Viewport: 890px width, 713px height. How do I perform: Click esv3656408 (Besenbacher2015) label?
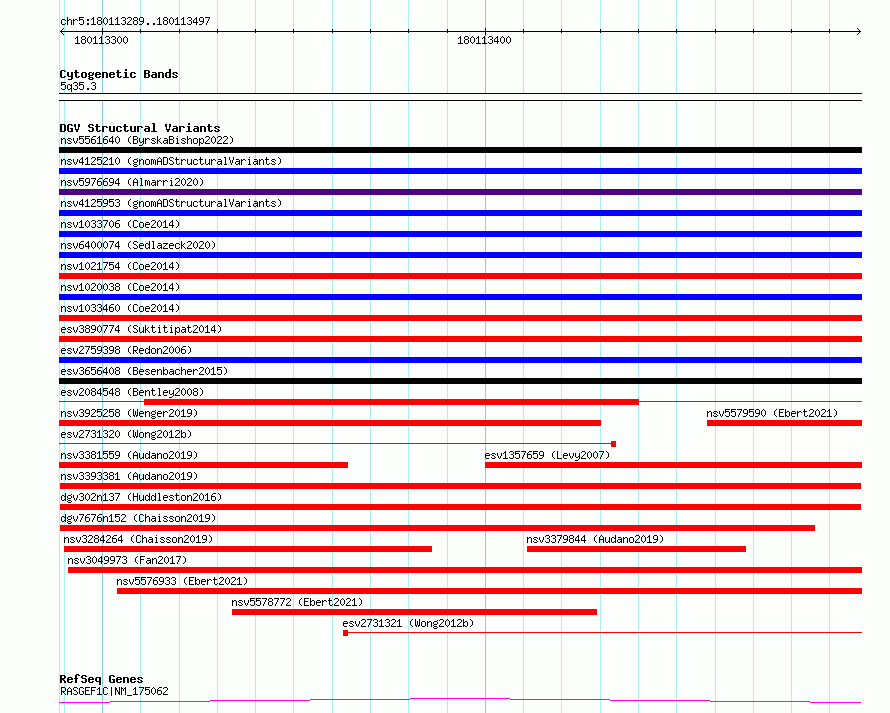(x=144, y=371)
